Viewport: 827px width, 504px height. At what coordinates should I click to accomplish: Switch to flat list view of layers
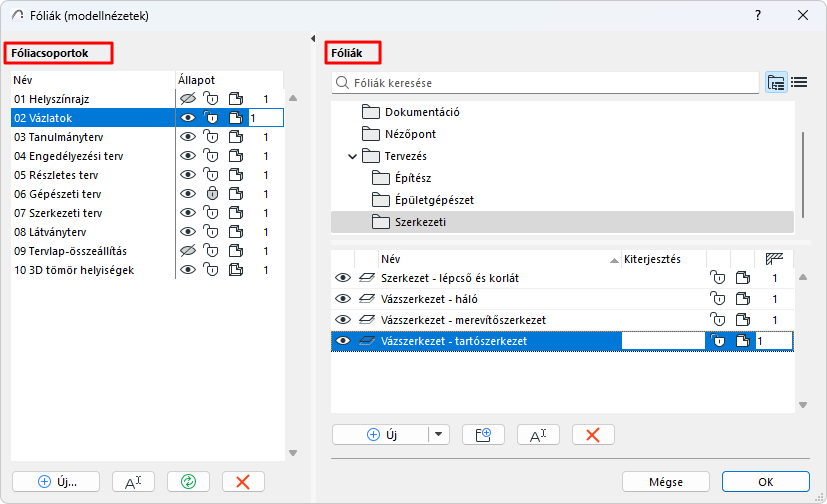click(799, 83)
